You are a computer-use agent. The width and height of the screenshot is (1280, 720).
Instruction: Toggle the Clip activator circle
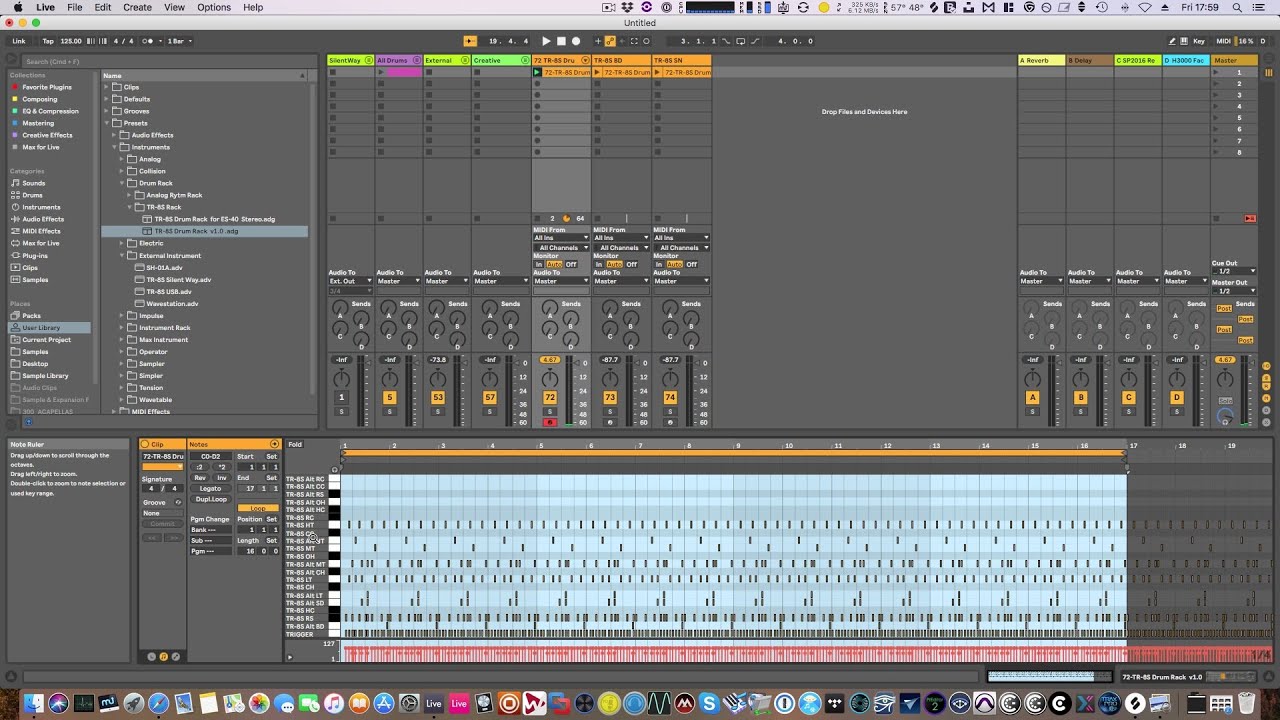[145, 444]
